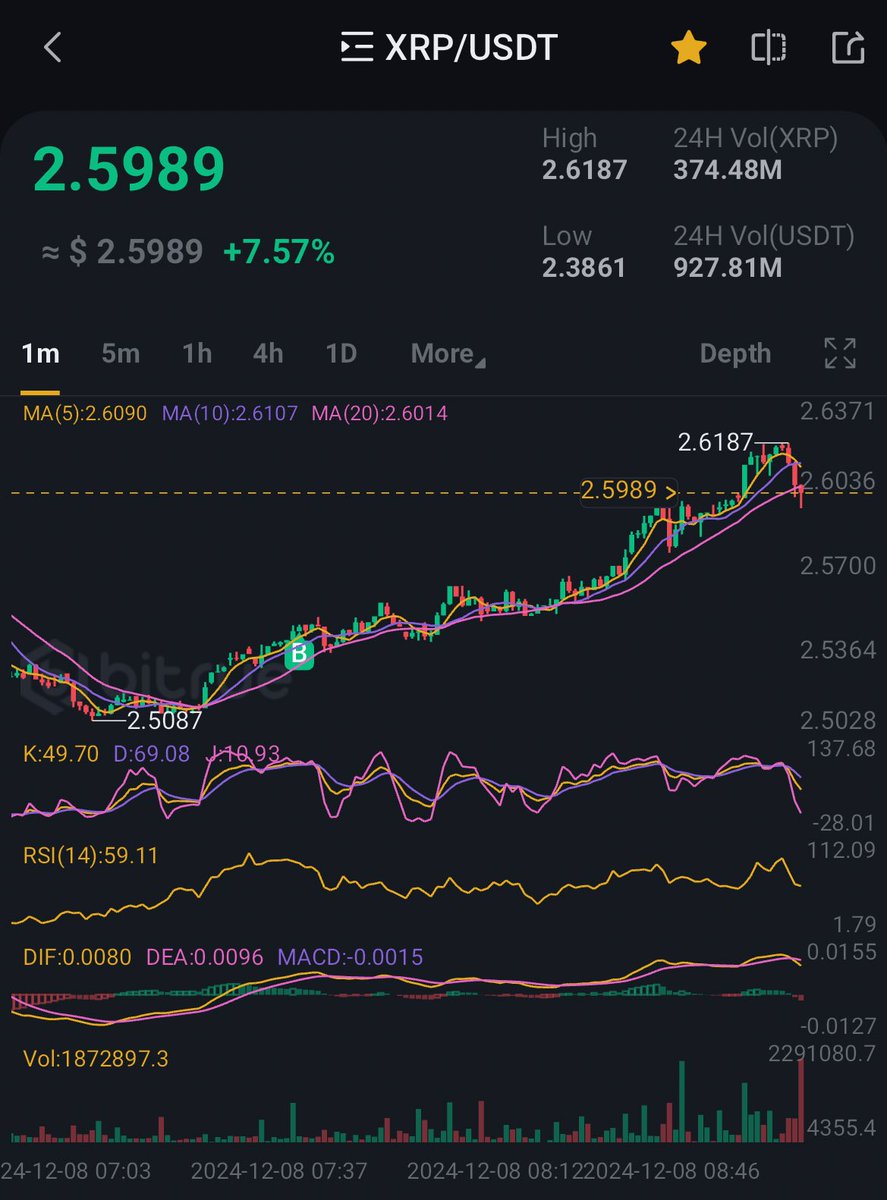Go back using the left arrow icon
The image size is (887, 1200).
tap(53, 47)
